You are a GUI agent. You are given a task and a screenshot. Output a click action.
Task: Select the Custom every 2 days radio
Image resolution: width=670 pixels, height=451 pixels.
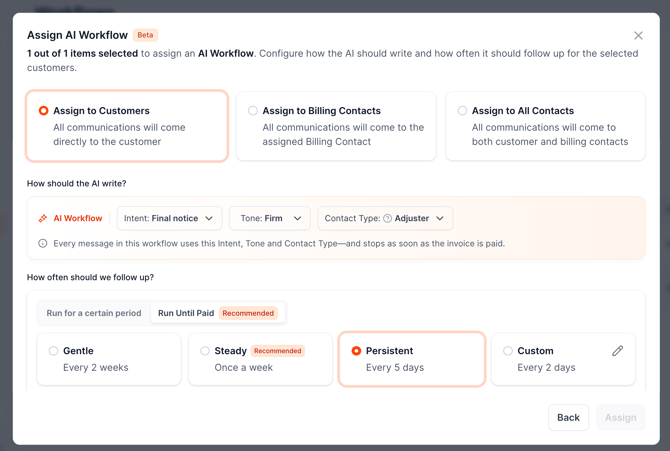point(508,351)
